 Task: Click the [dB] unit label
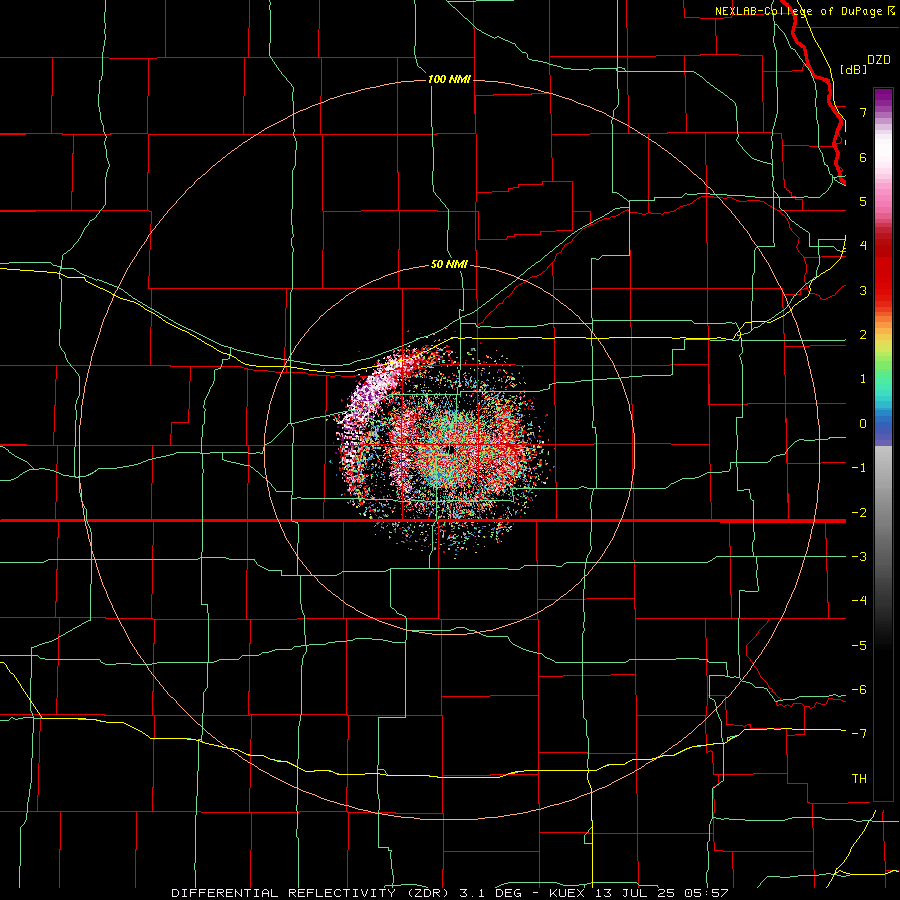[x=854, y=69]
